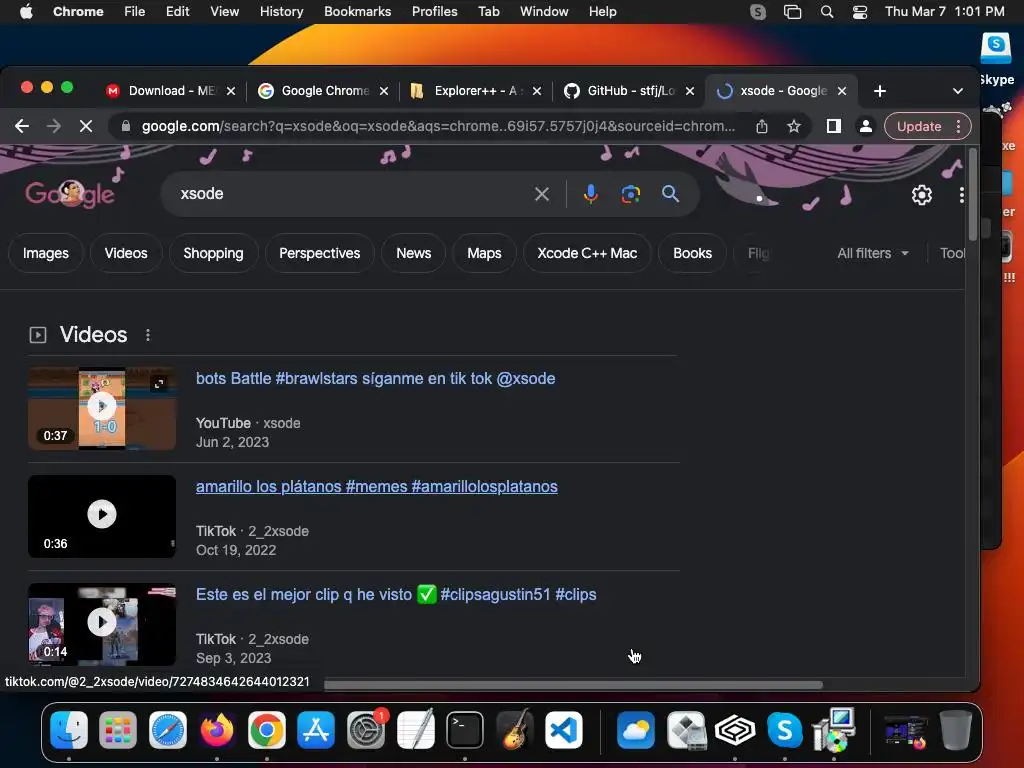Select the Videos filter chip
The width and height of the screenshot is (1024, 768).
click(x=126, y=253)
